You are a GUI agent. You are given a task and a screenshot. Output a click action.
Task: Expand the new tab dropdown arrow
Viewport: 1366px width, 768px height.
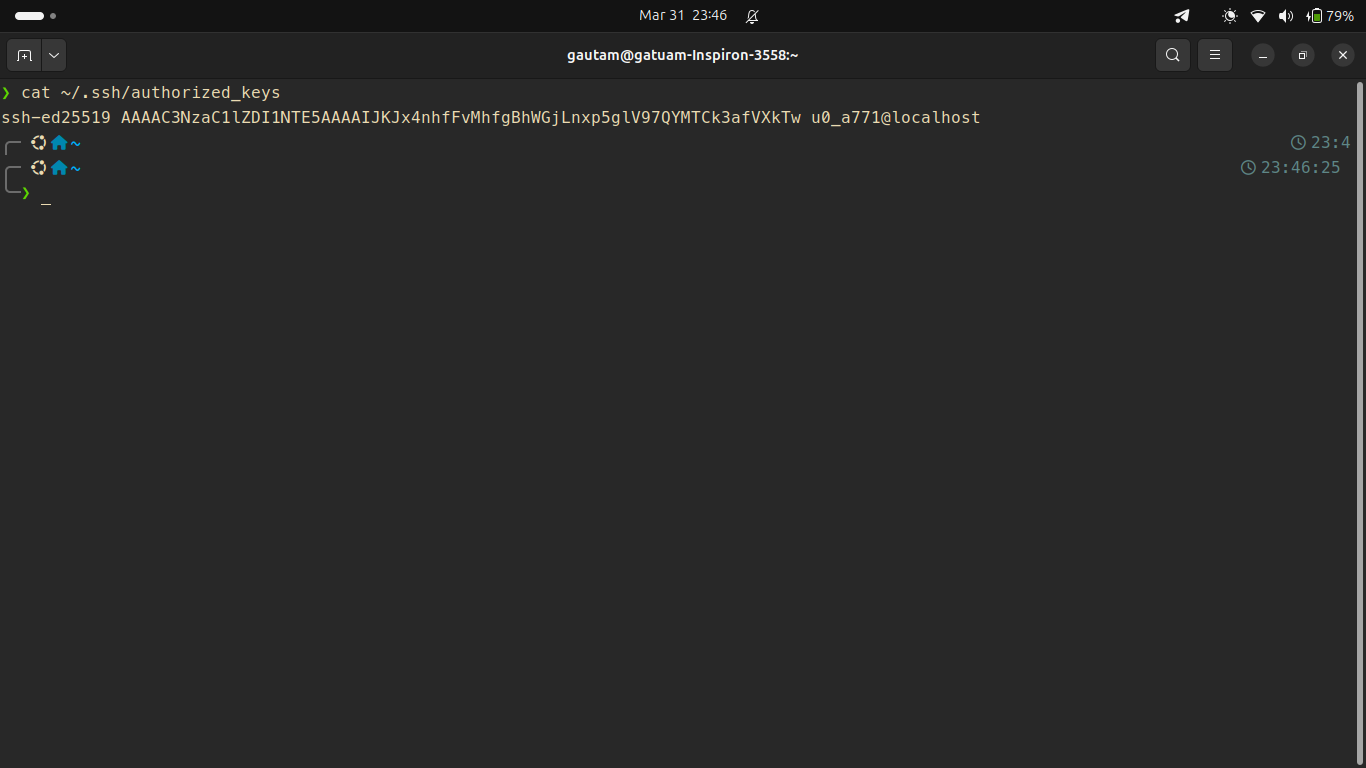coord(54,55)
